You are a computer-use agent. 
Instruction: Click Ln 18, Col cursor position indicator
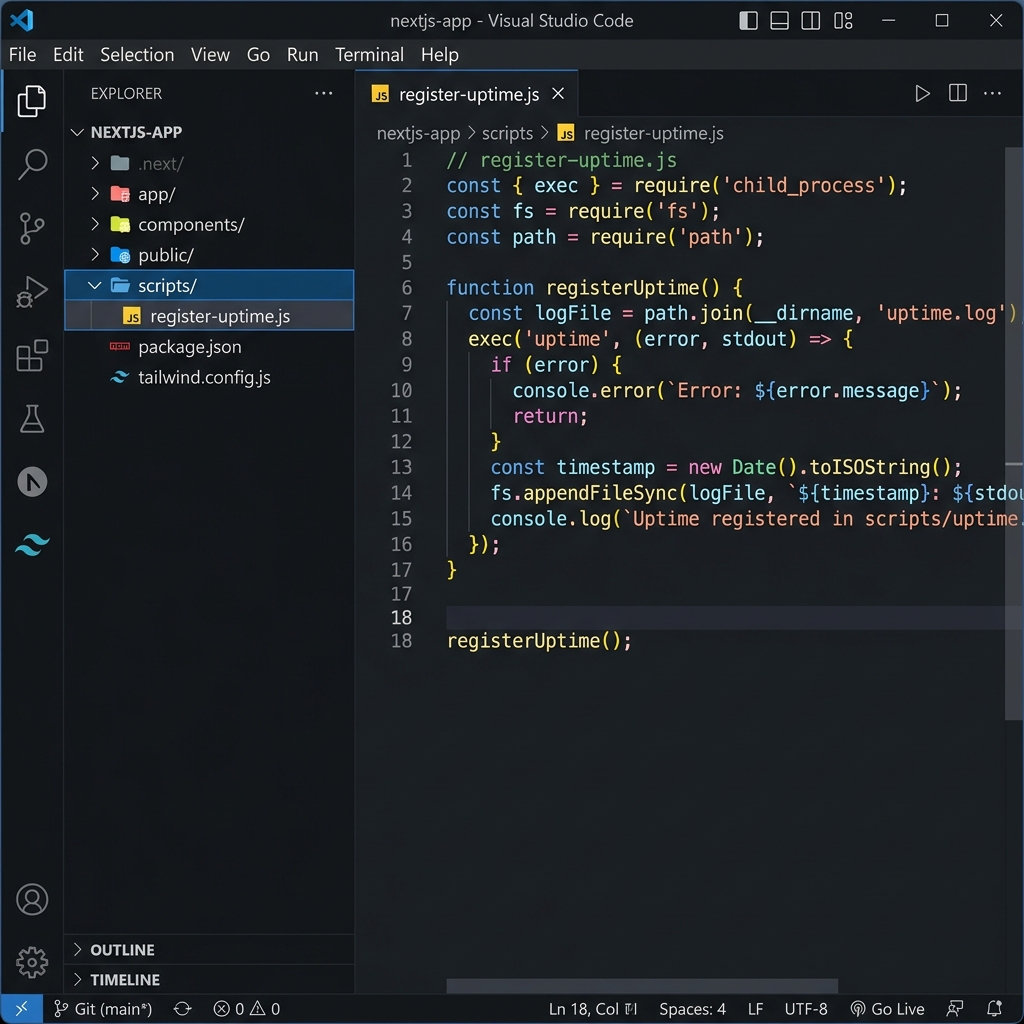point(592,1009)
